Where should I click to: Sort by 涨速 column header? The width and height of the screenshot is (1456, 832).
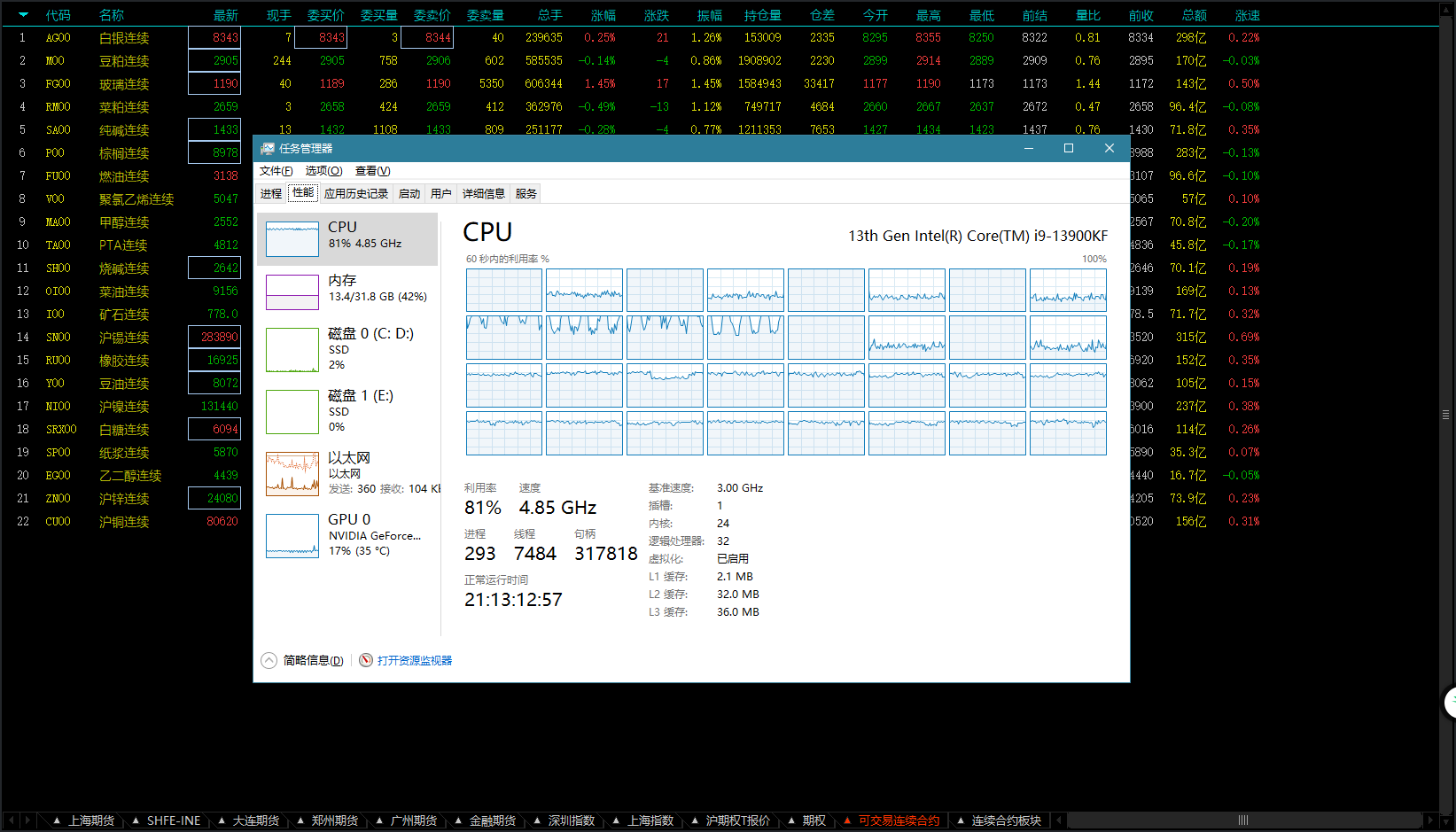point(1248,15)
